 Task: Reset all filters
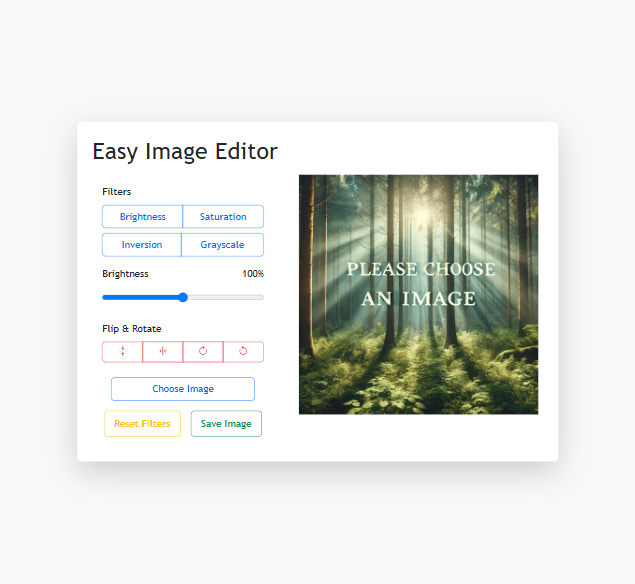click(142, 424)
